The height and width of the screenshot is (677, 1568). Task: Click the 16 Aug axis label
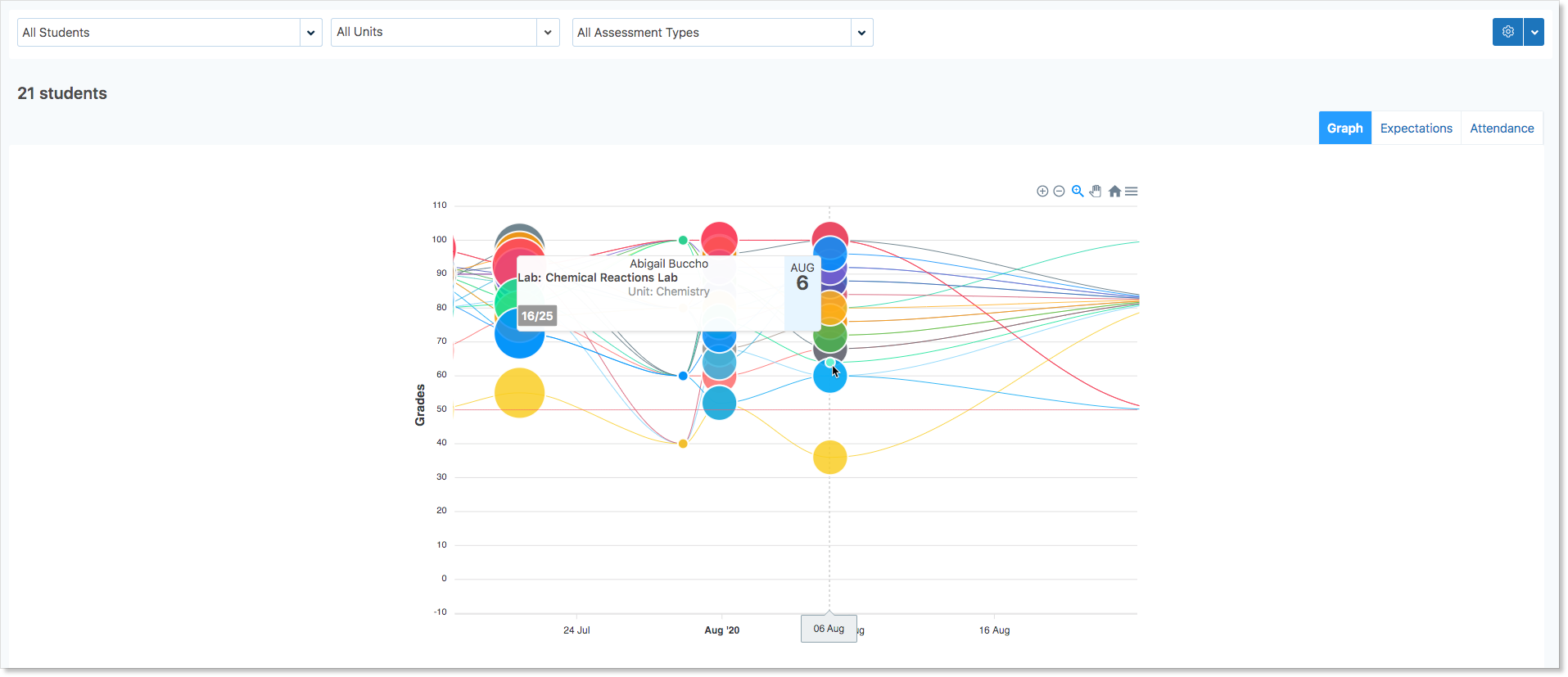click(x=994, y=630)
